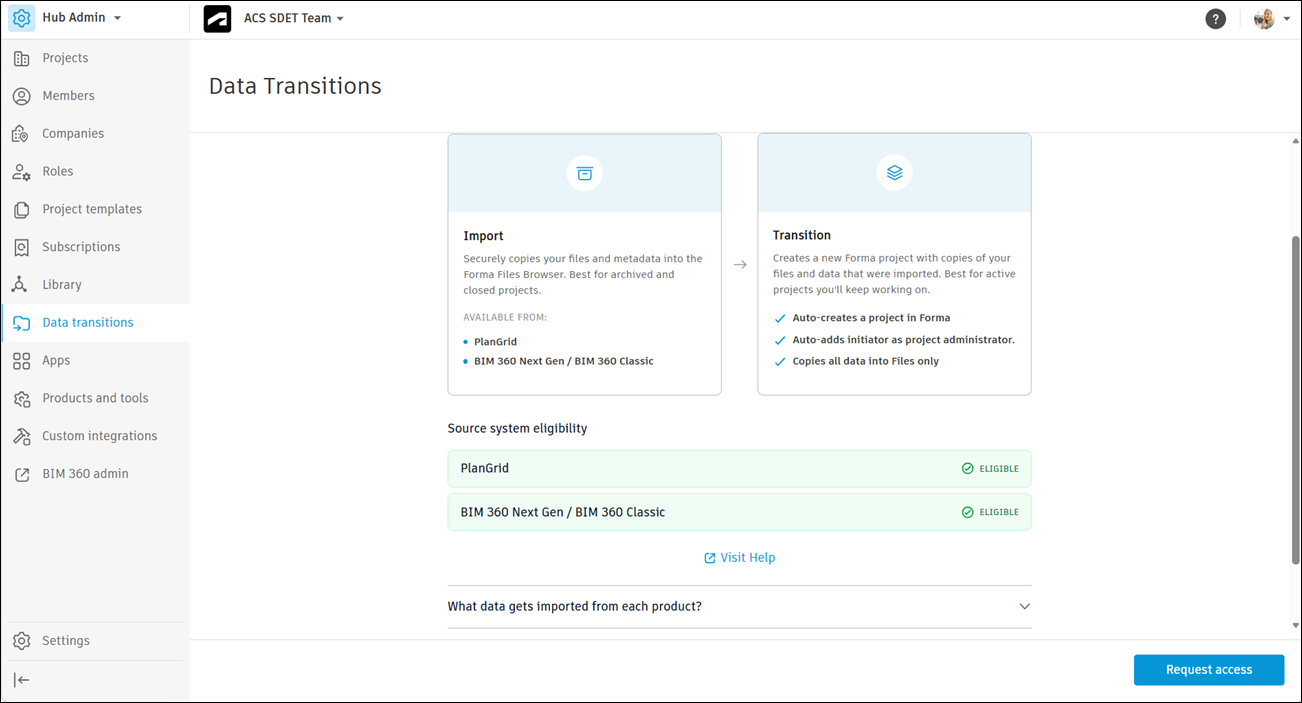Click the Products and tools icon
Image resolution: width=1302 pixels, height=703 pixels.
click(21, 399)
